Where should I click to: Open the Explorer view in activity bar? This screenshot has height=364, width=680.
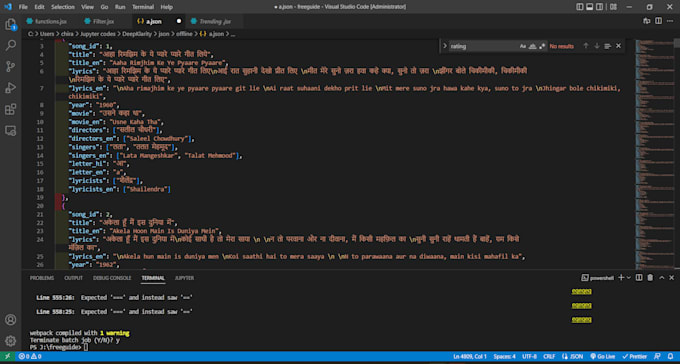tap(10, 24)
